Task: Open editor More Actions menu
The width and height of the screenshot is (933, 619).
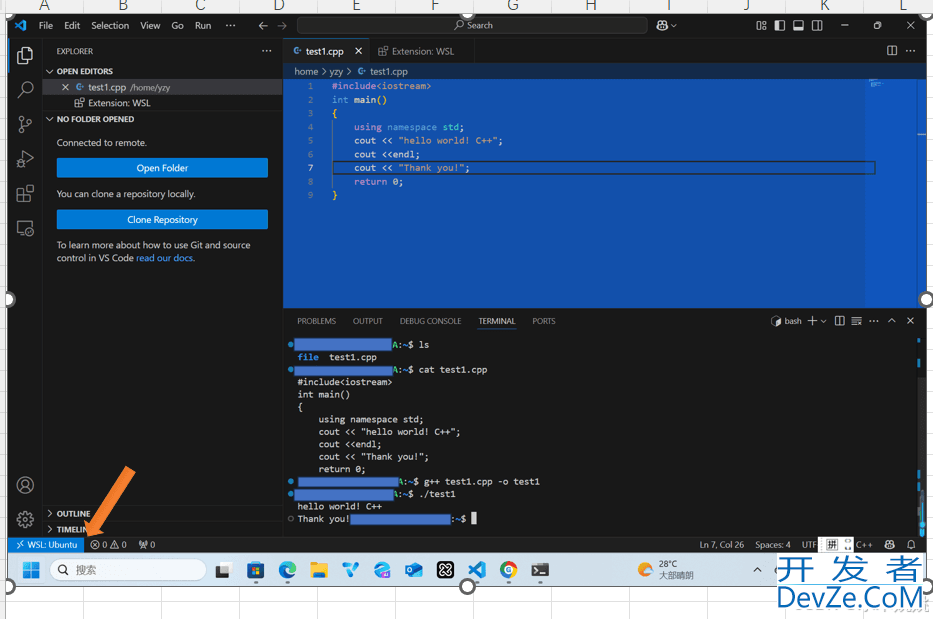Action: click(910, 51)
